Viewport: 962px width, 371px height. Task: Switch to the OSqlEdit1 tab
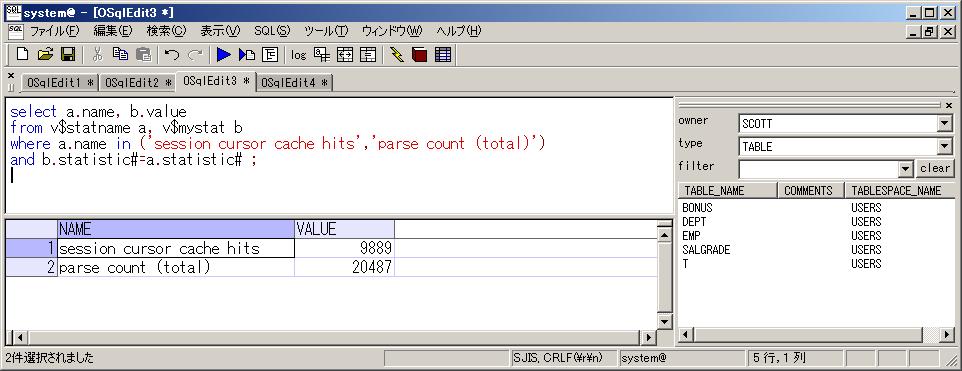click(x=60, y=82)
